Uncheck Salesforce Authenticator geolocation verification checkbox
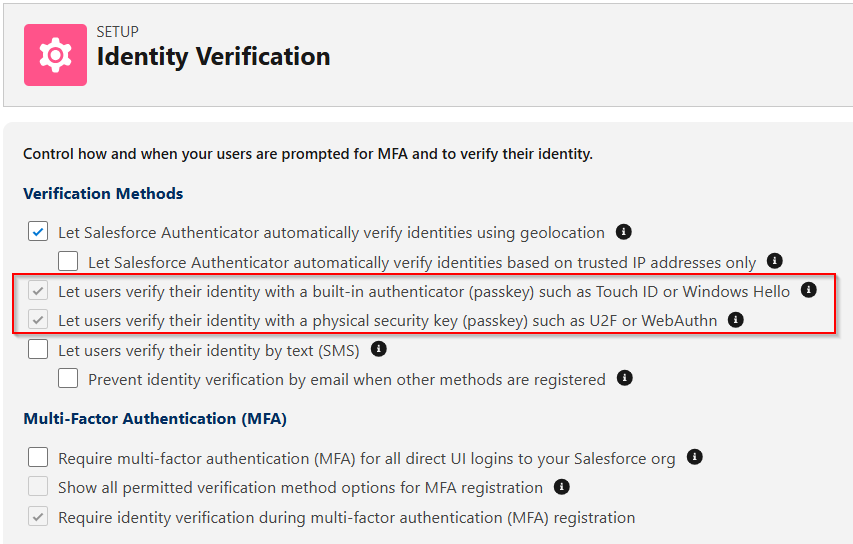Screen dimensions: 853x544 38,231
